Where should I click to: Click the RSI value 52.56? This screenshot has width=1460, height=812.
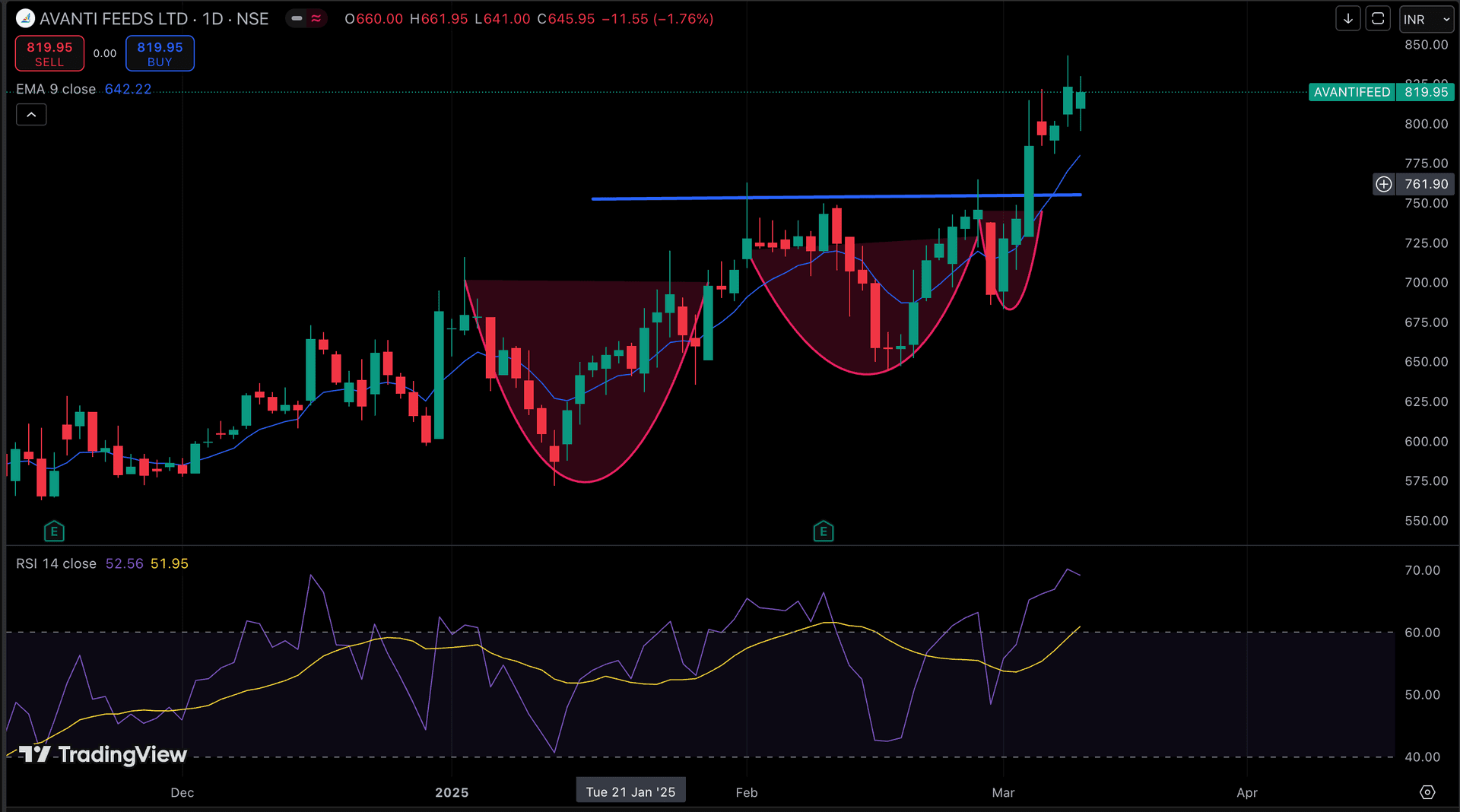[x=125, y=563]
